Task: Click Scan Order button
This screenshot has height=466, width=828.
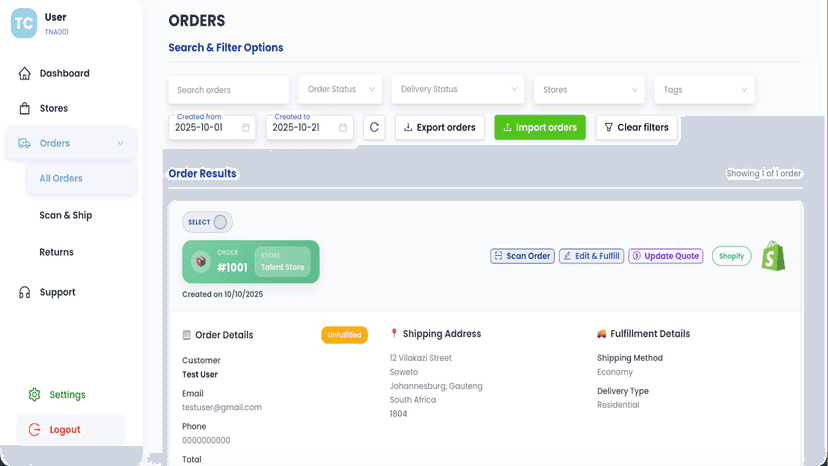Action: pyautogui.click(x=522, y=256)
